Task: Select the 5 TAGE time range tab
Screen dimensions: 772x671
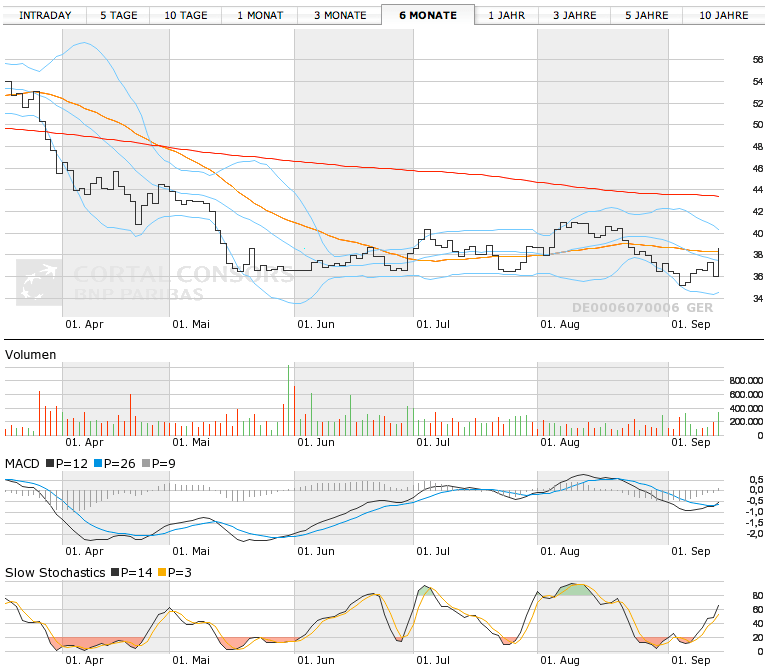Action: (120, 15)
